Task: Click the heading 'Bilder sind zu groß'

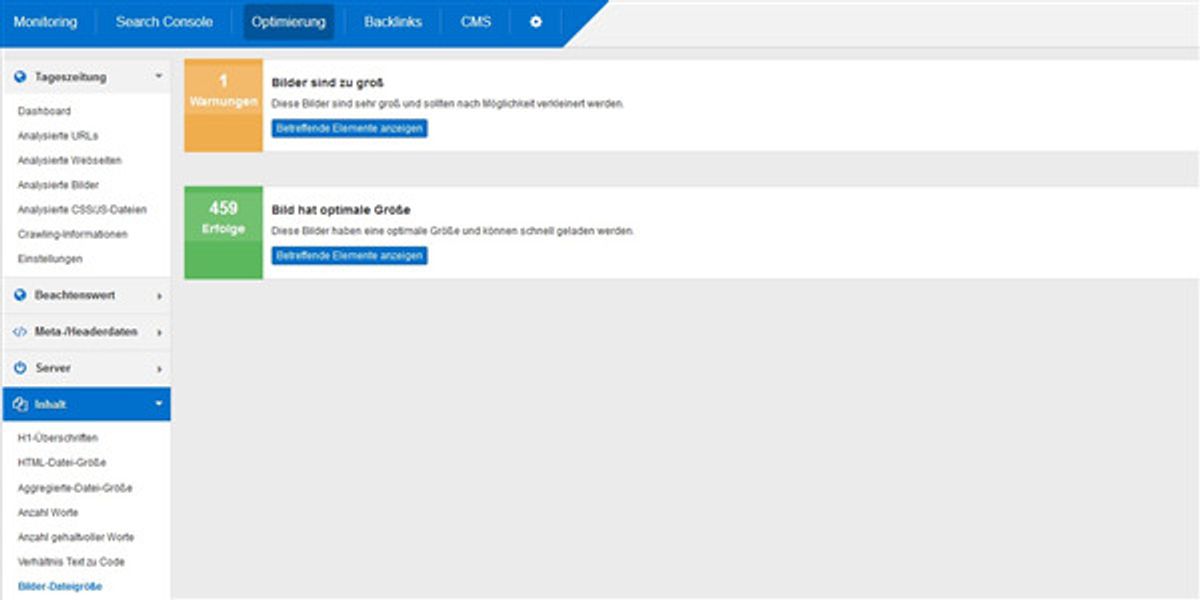Action: tap(329, 83)
